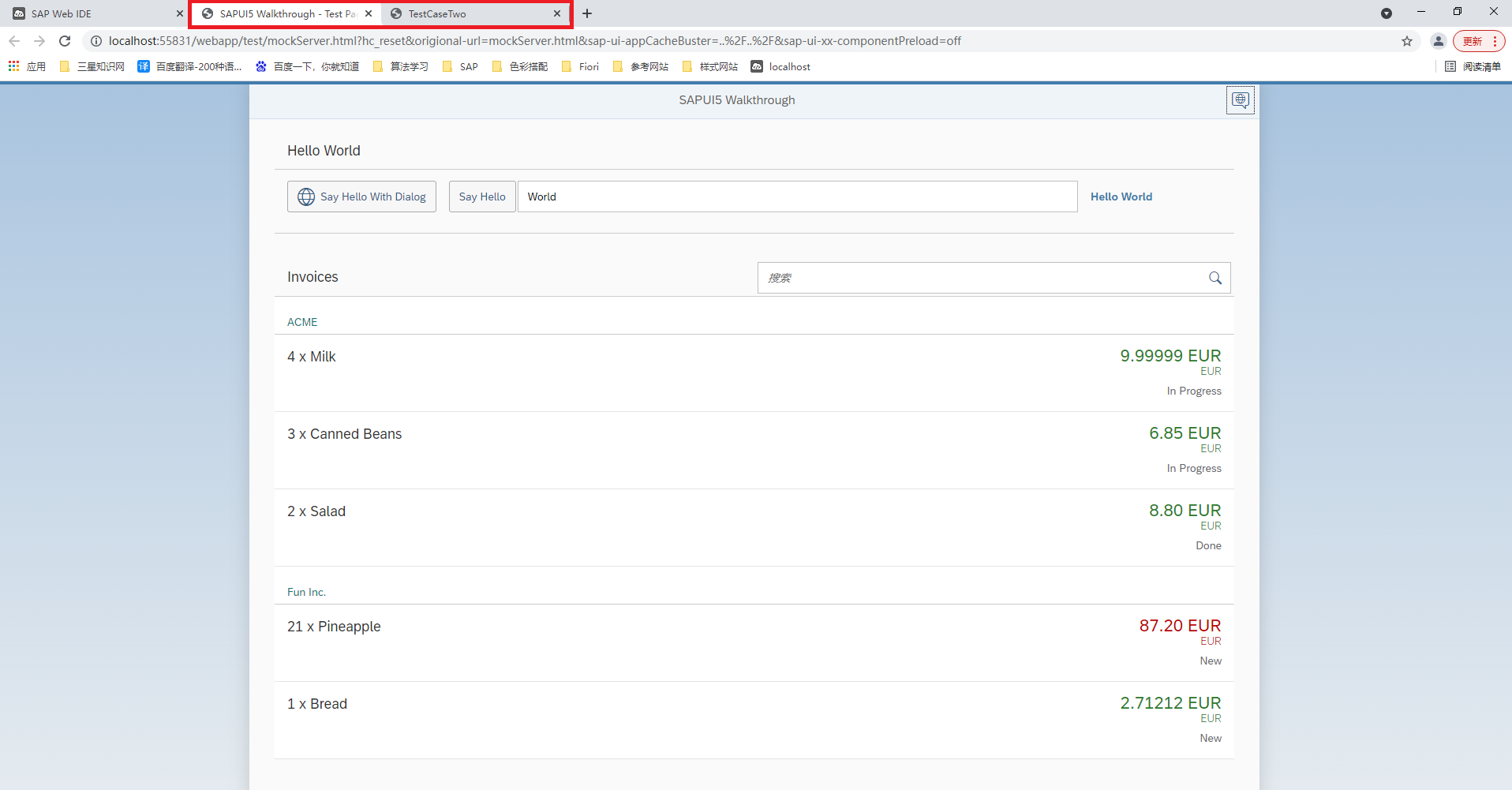Click the Say Hello With Dialog button

[x=361, y=197]
